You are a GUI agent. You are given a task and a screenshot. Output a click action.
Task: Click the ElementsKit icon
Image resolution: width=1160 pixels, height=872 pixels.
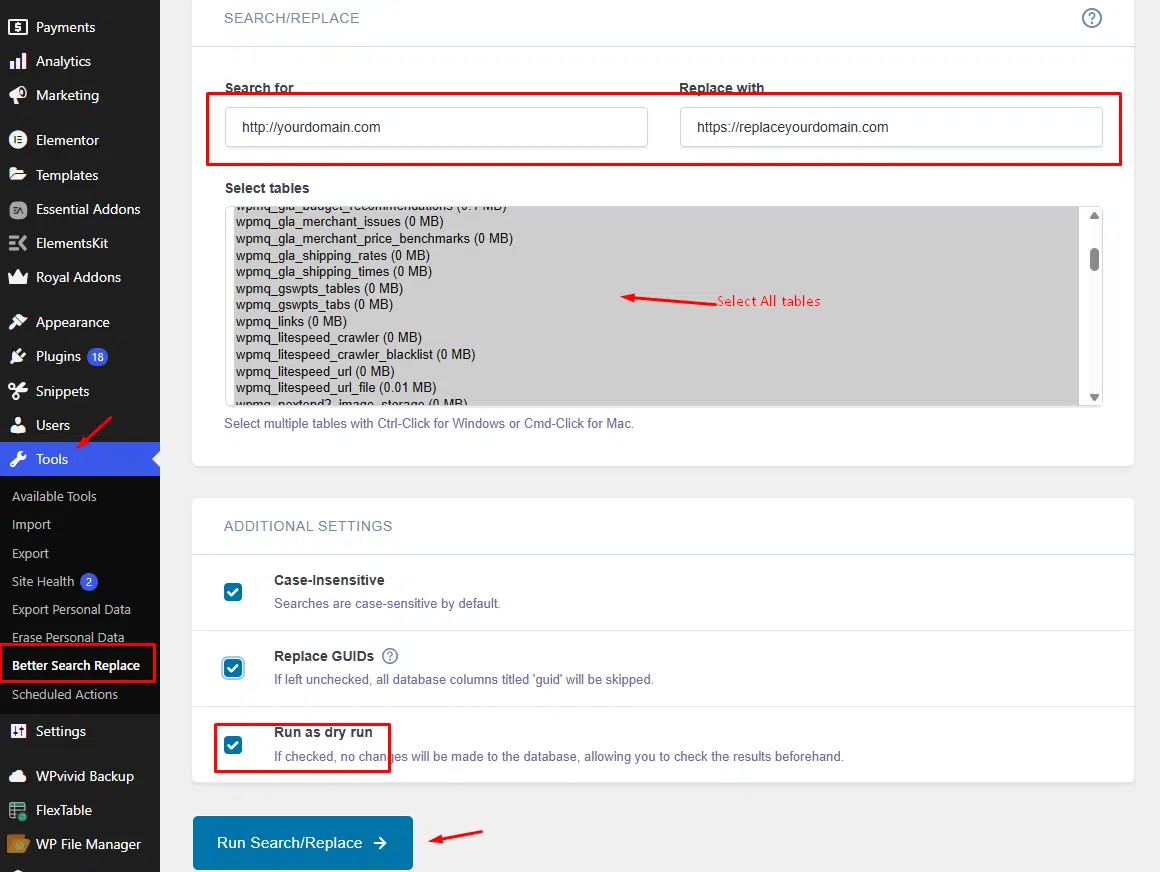(x=18, y=243)
